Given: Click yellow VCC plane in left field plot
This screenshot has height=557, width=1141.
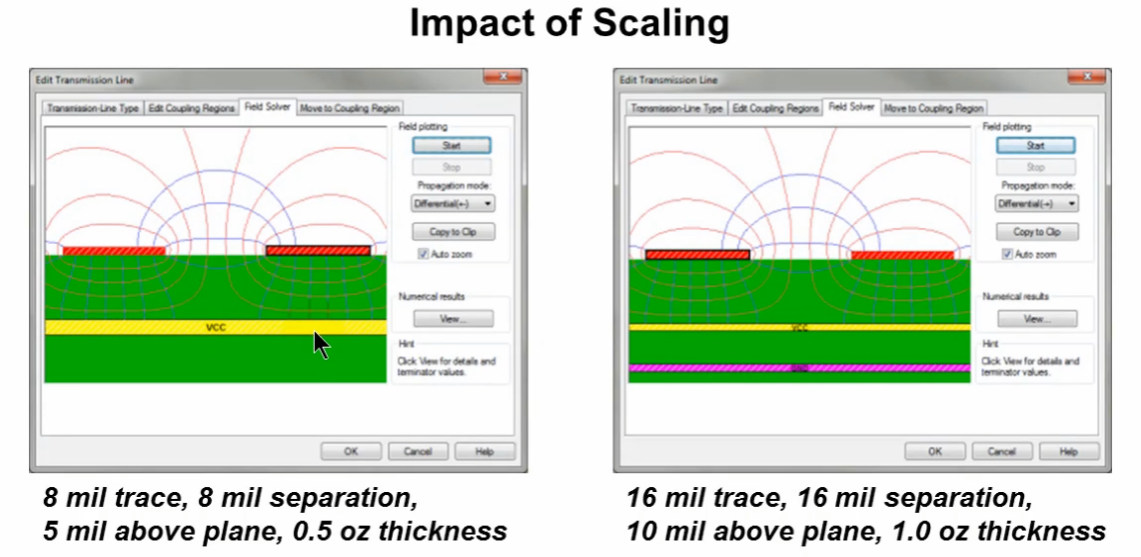Looking at the screenshot, I should (x=215, y=327).
